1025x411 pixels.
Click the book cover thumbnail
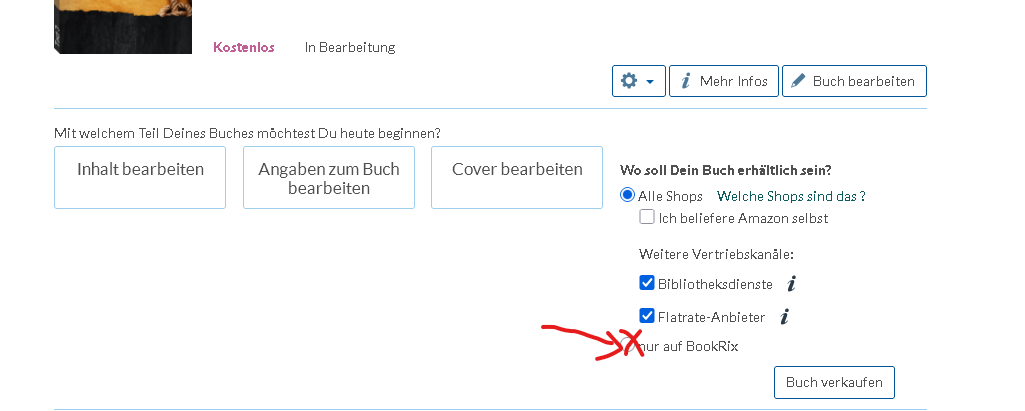(x=123, y=27)
